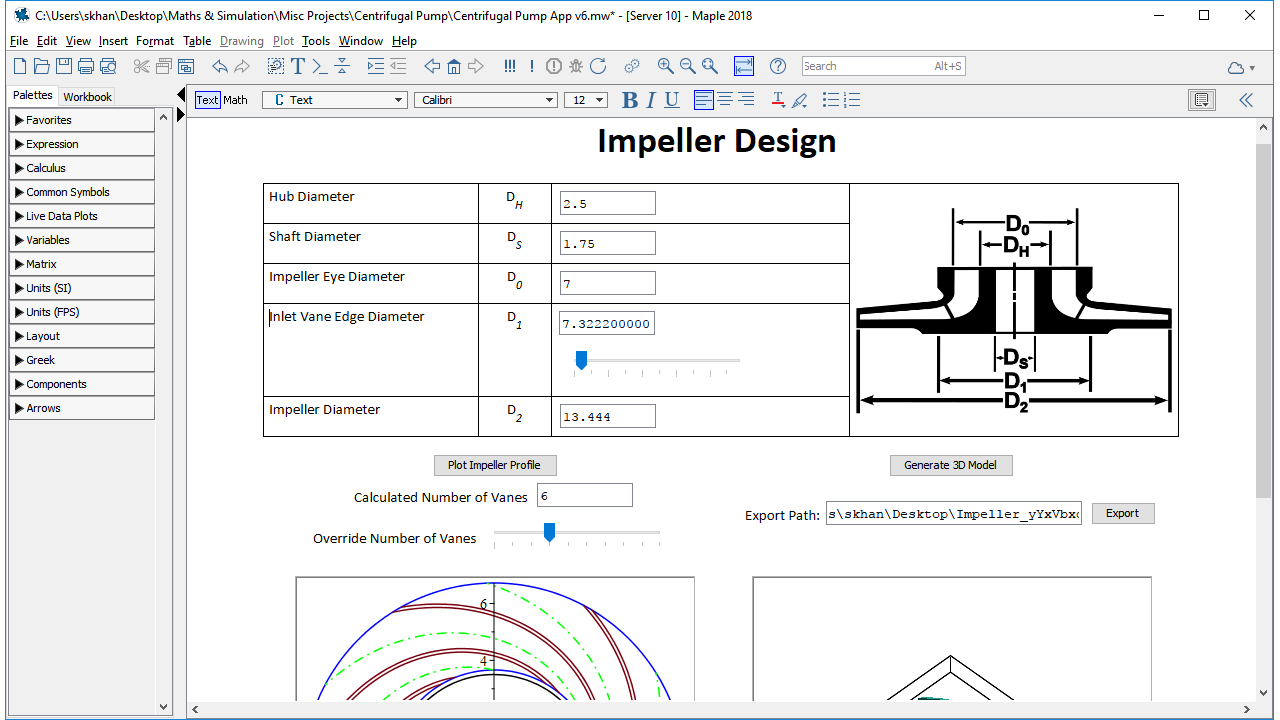Expand the Live Data Plots palette
The height and width of the screenshot is (720, 1280).
tap(82, 216)
